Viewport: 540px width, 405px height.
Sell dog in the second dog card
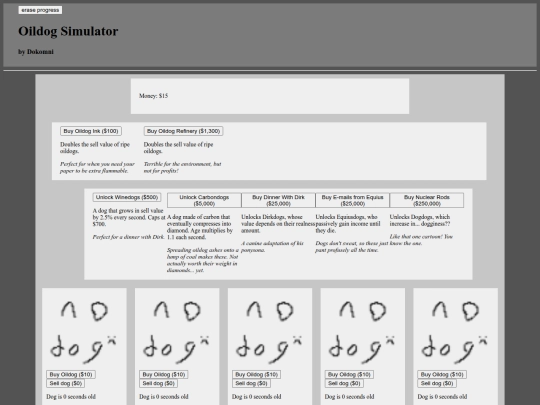pyautogui.click(x=158, y=383)
